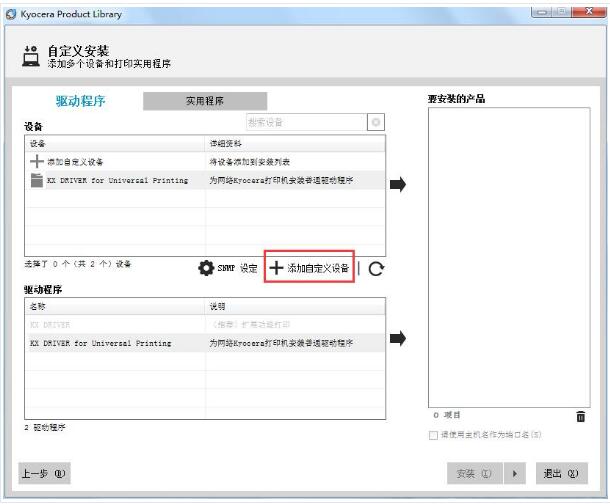
Task: Delete items with the trash can icon
Action: pos(580,416)
